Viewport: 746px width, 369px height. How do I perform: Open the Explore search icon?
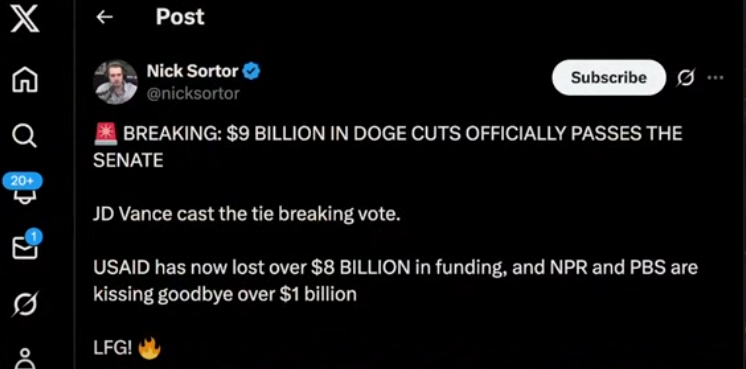pyautogui.click(x=24, y=136)
